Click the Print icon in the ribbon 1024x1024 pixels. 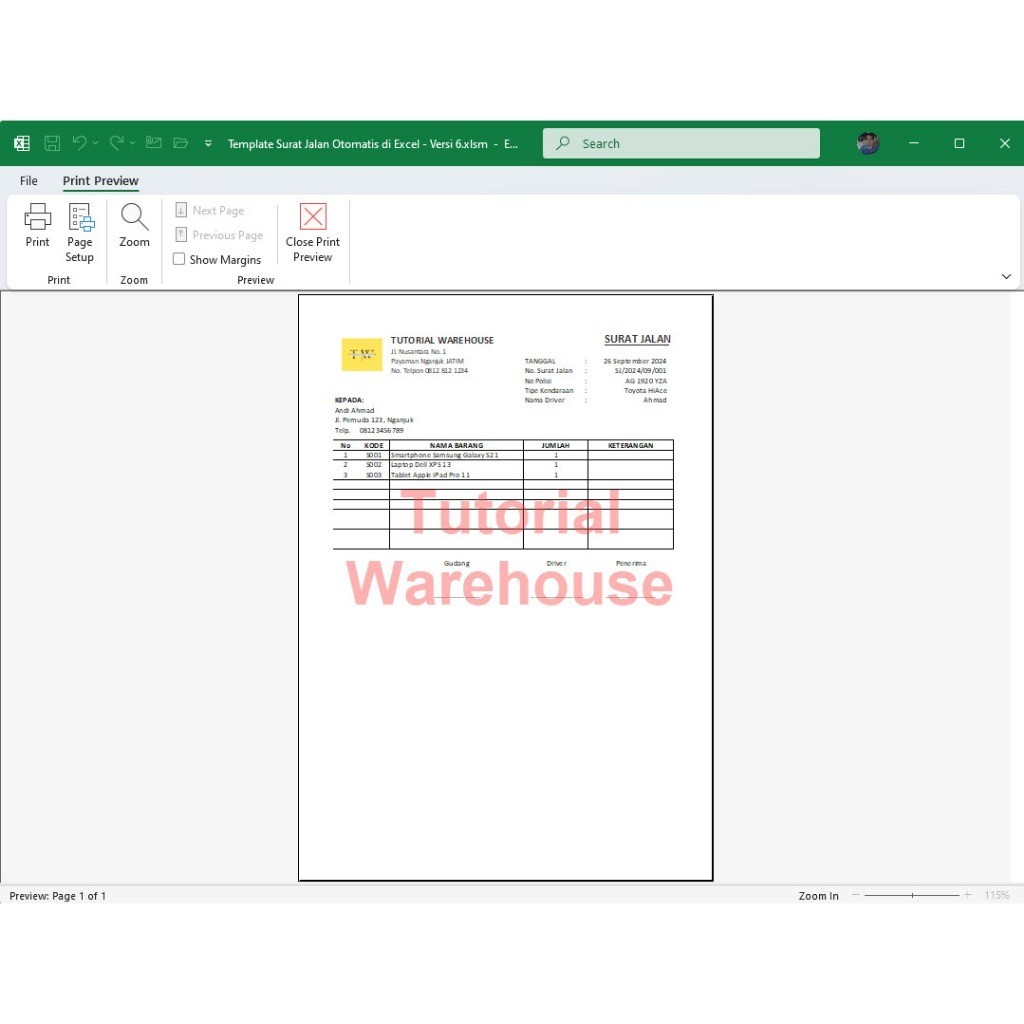(37, 225)
